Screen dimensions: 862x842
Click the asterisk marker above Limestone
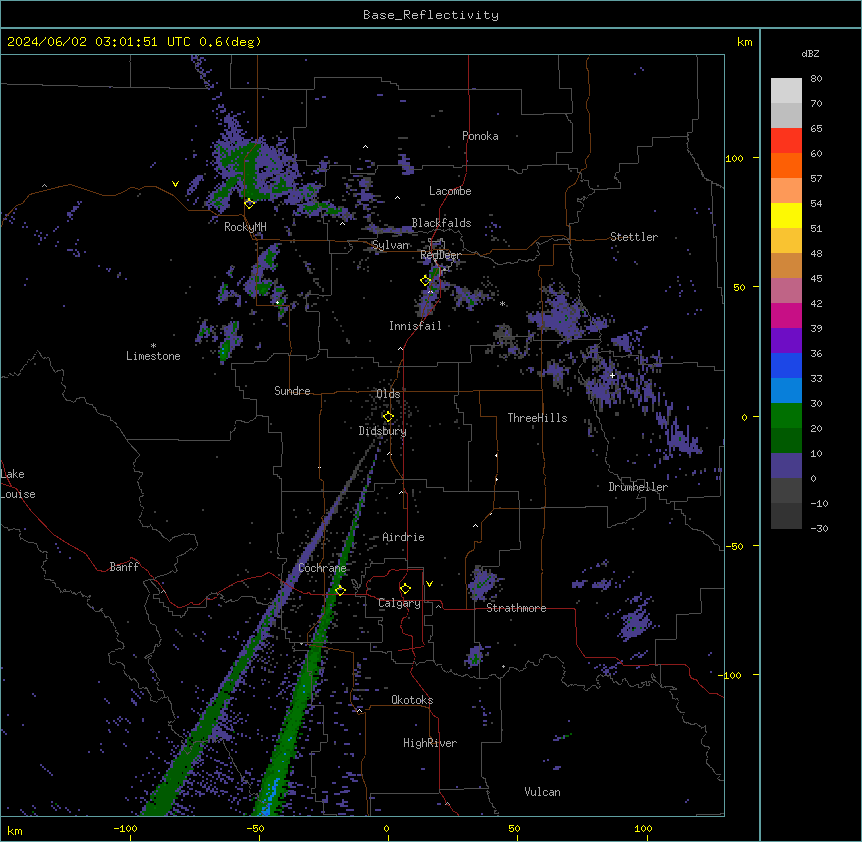153,346
